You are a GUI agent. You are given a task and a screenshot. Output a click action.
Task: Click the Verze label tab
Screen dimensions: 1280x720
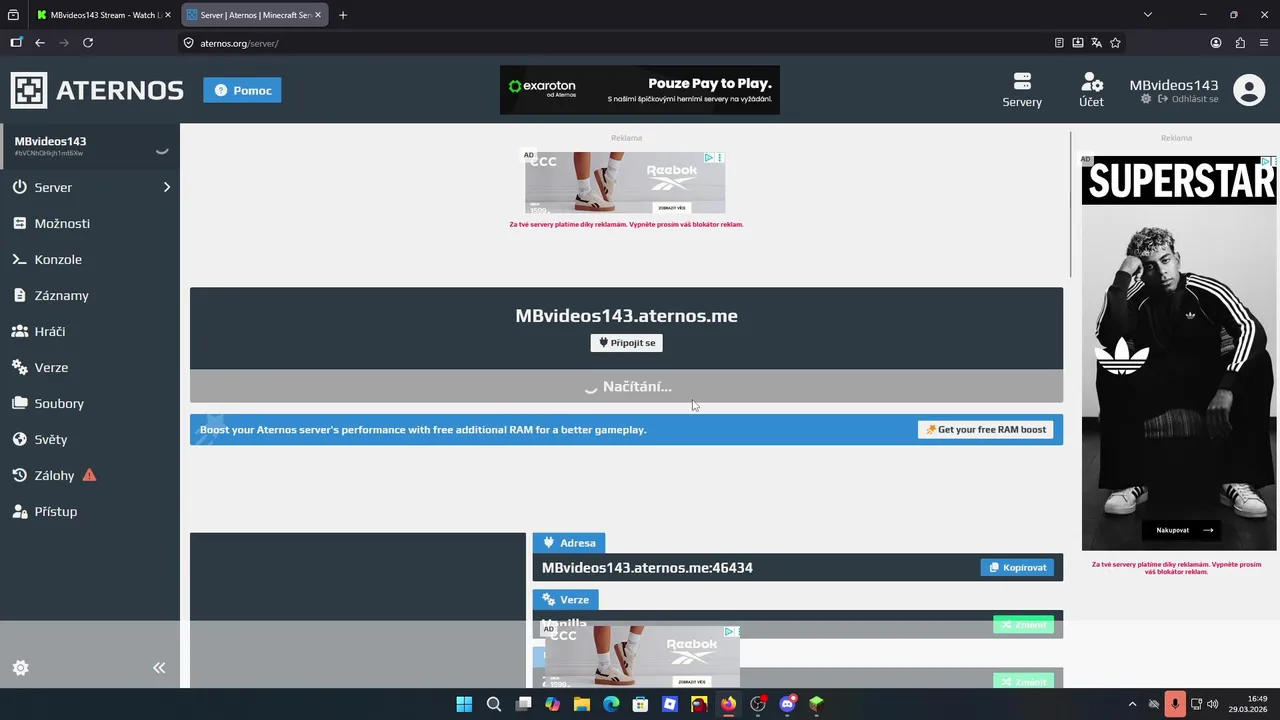tap(565, 600)
